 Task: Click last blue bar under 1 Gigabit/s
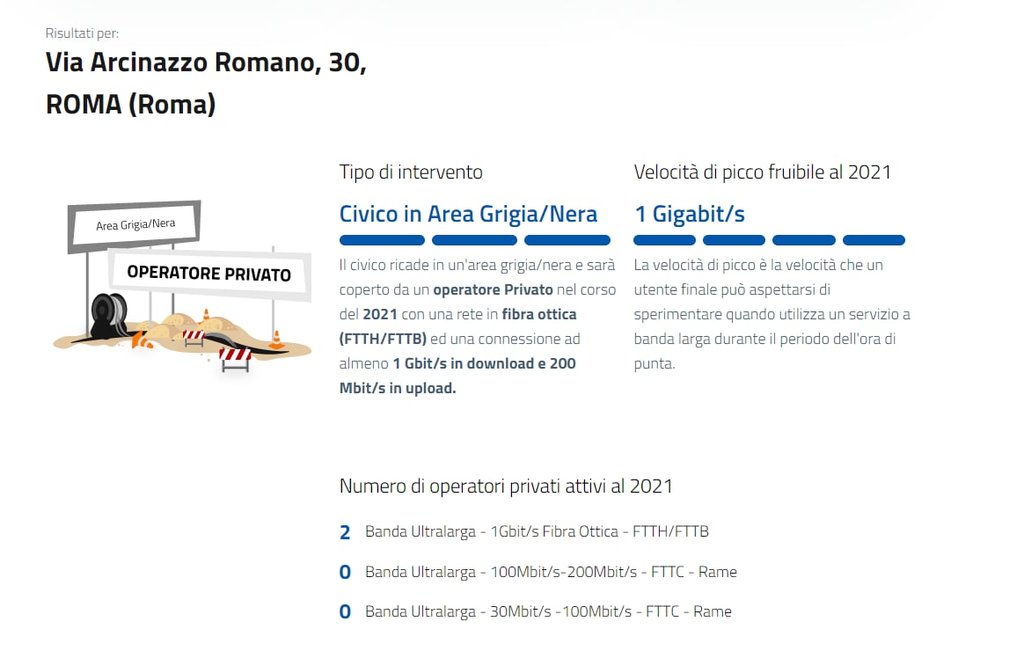pyautogui.click(x=874, y=240)
